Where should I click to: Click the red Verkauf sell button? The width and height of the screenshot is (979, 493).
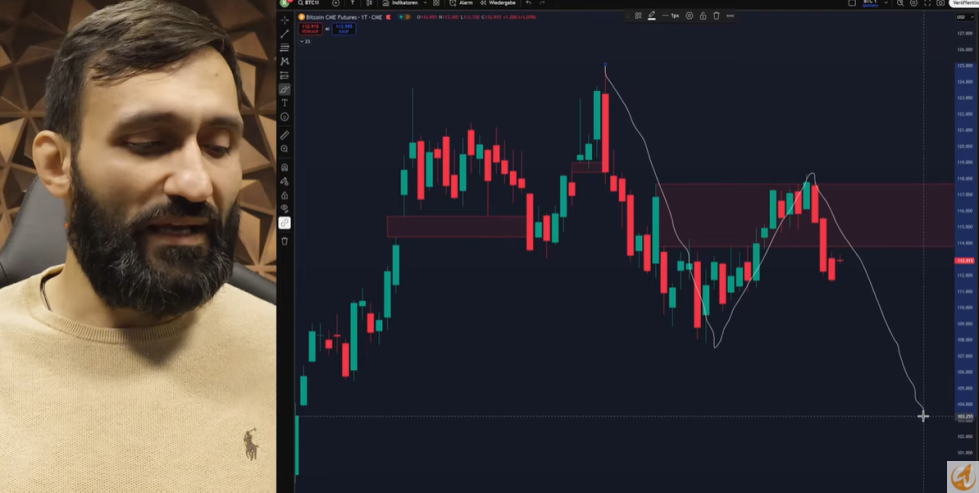(310, 29)
